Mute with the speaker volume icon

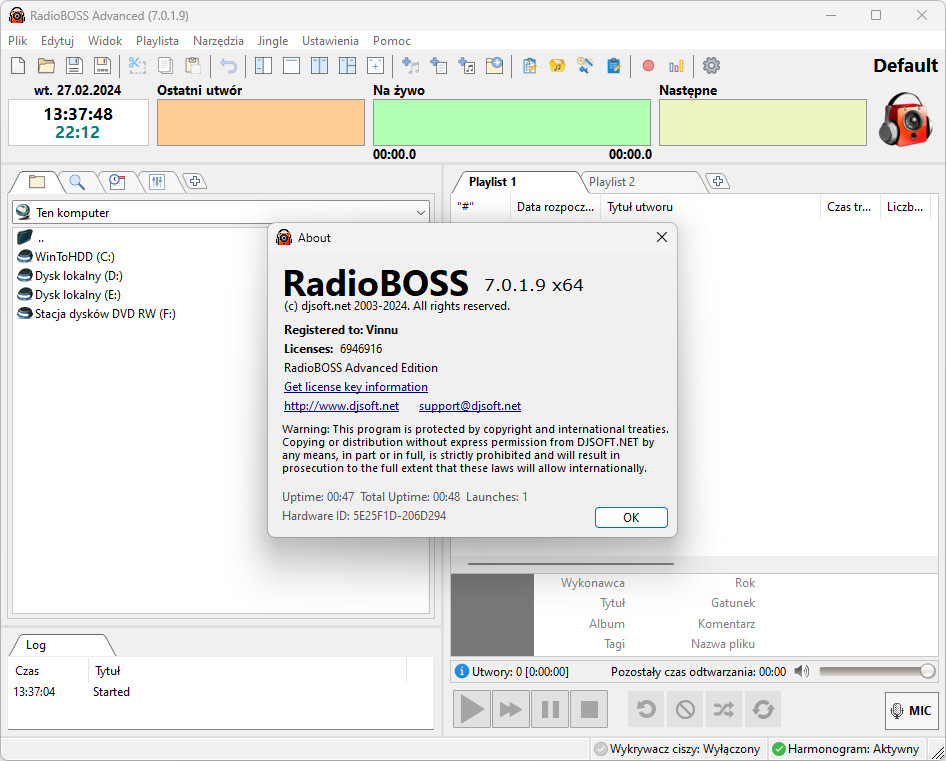(x=802, y=671)
